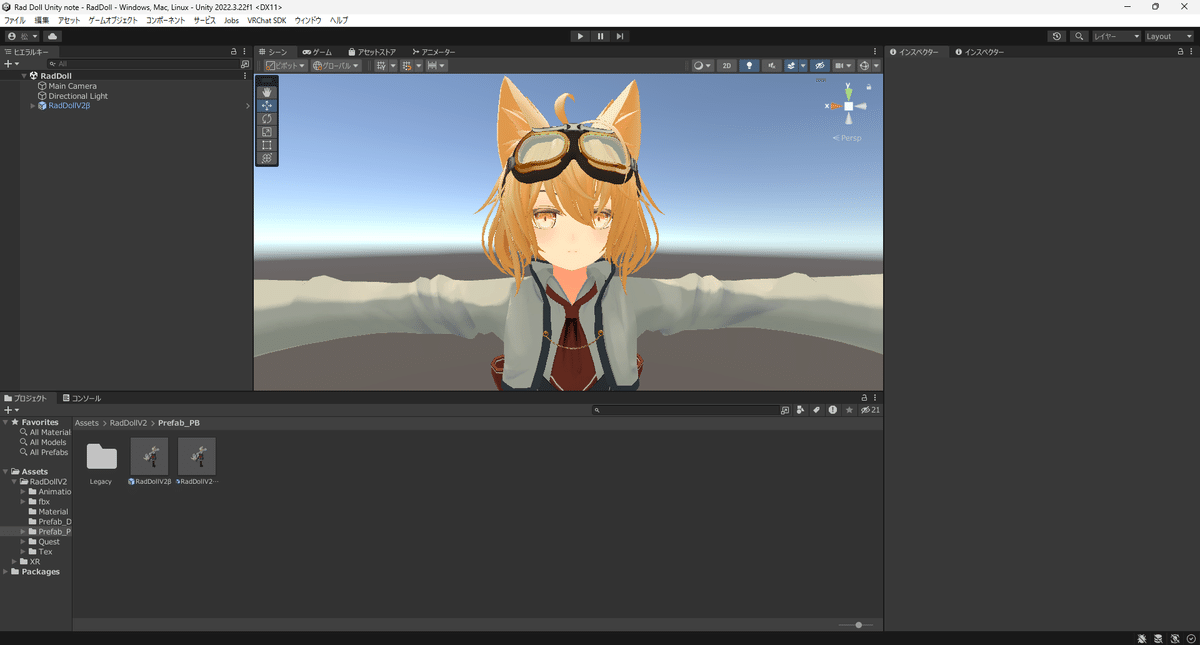The width and height of the screenshot is (1200, 645).
Task: Collapse the RadDoll scene in Hierarchy
Action: point(24,75)
